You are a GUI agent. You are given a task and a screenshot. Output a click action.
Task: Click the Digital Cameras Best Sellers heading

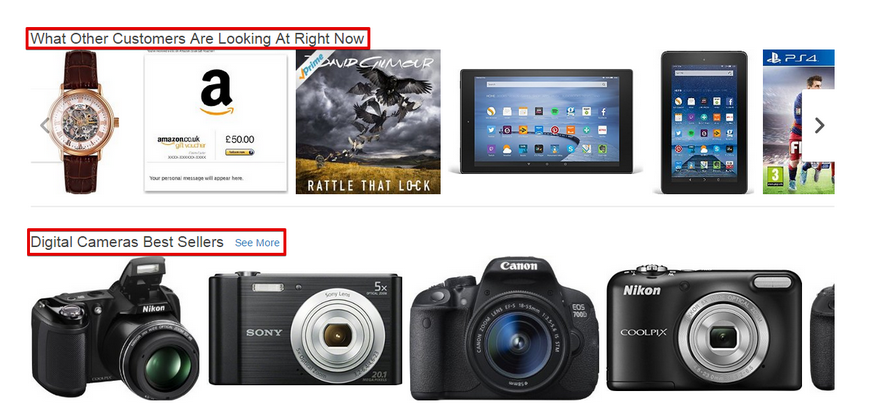coord(127,242)
